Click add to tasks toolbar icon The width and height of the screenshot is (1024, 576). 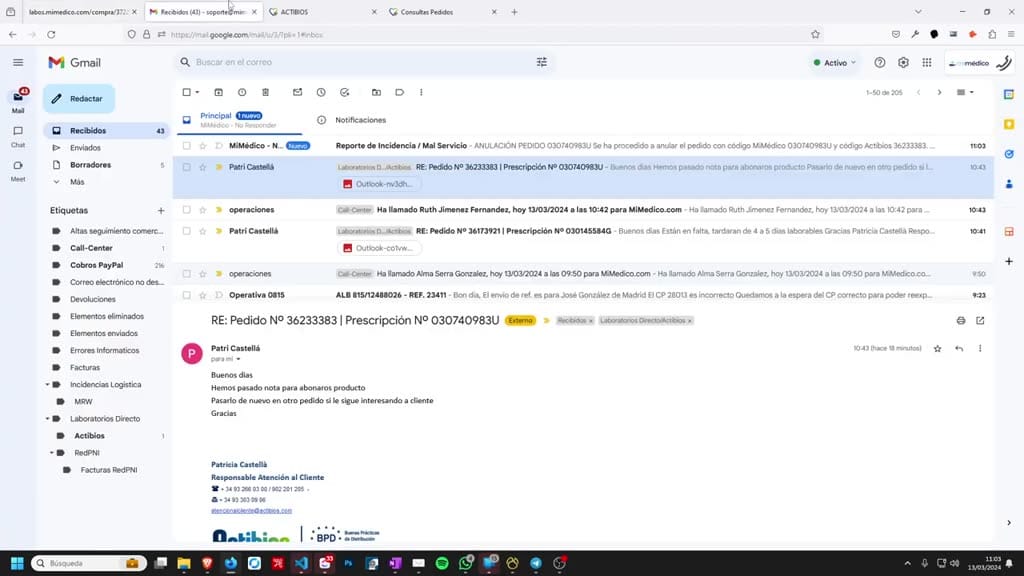click(x=345, y=93)
